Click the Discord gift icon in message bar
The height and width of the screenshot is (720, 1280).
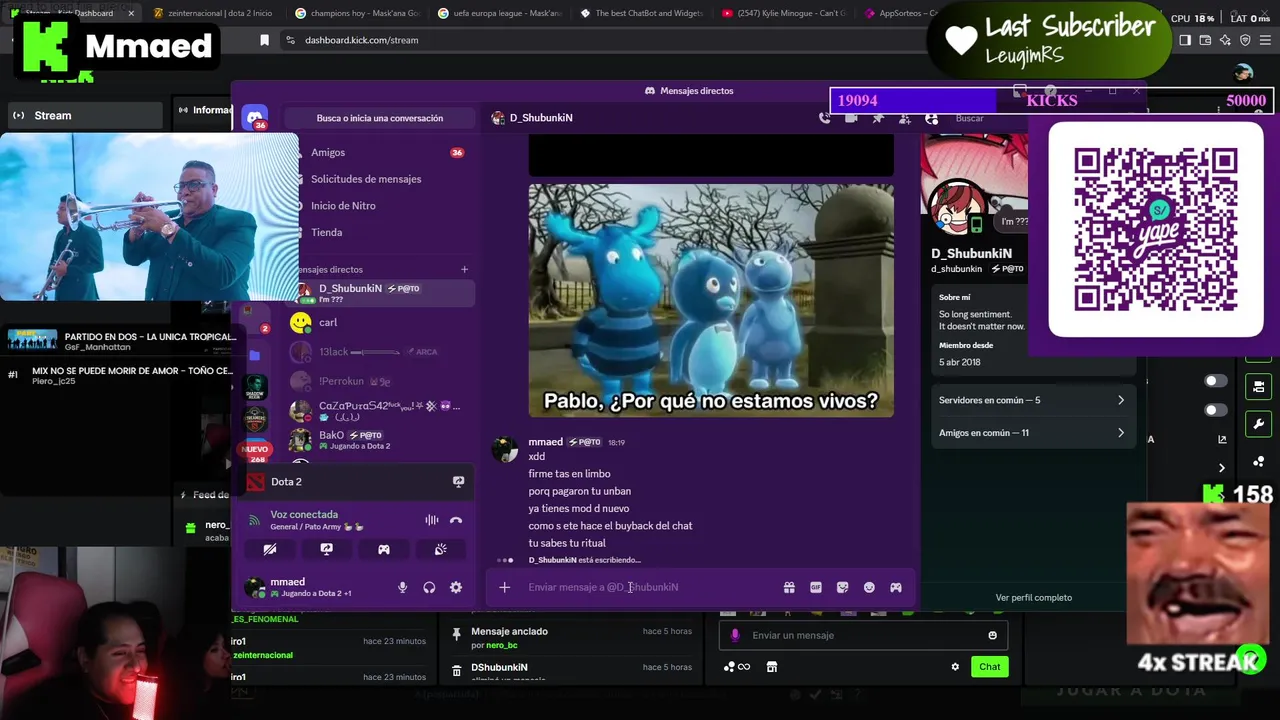click(789, 587)
